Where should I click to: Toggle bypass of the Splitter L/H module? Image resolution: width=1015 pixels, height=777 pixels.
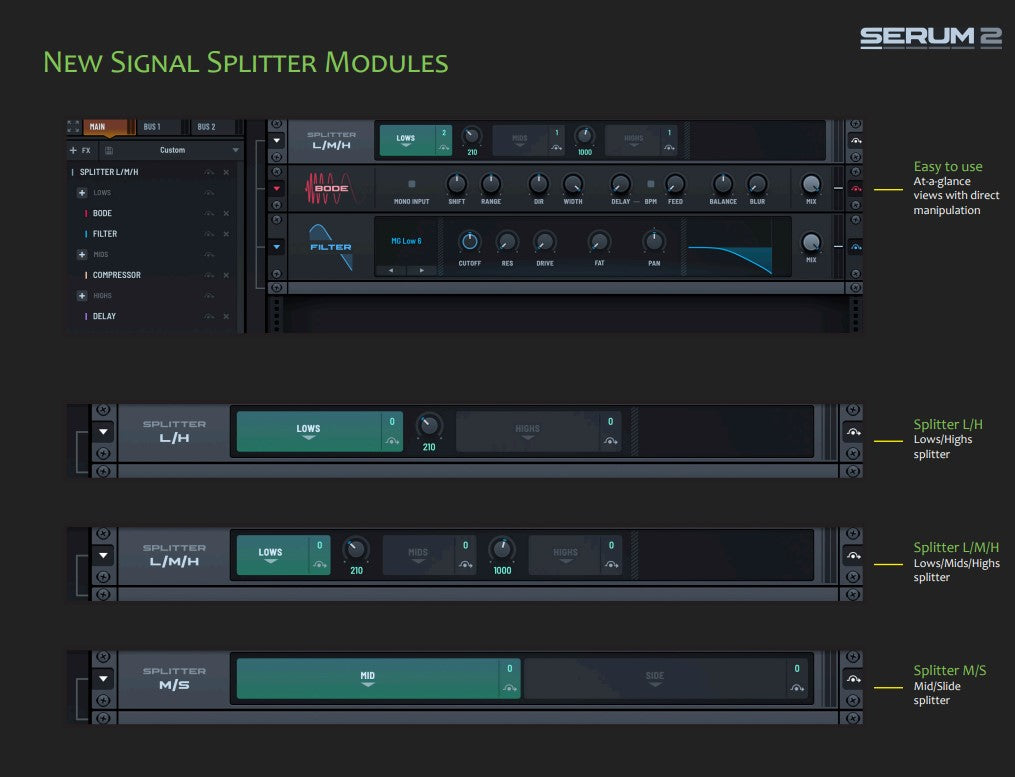pos(853,431)
